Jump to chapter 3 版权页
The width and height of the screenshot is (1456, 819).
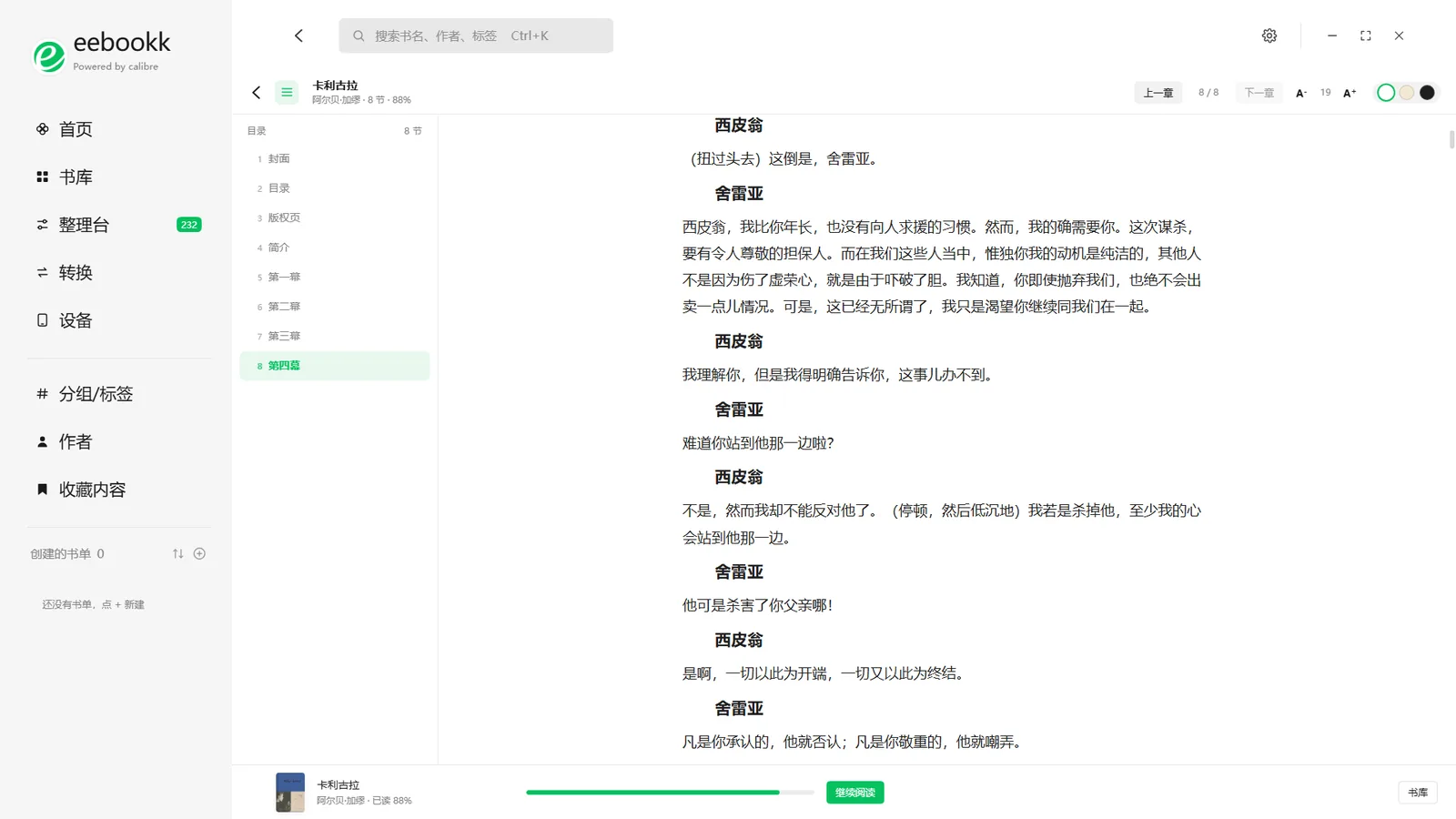pos(335,217)
